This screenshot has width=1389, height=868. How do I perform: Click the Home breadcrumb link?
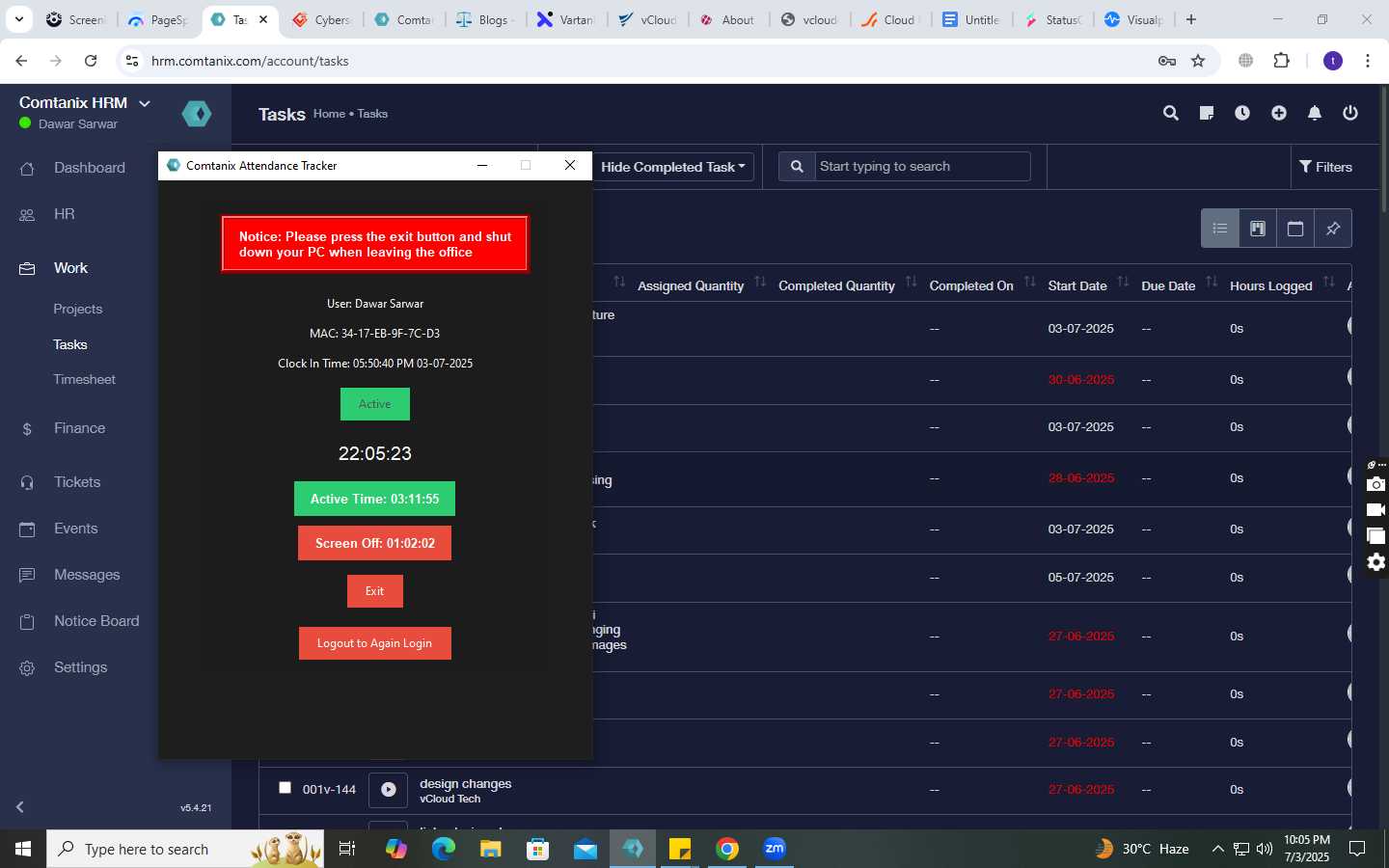[x=329, y=114]
